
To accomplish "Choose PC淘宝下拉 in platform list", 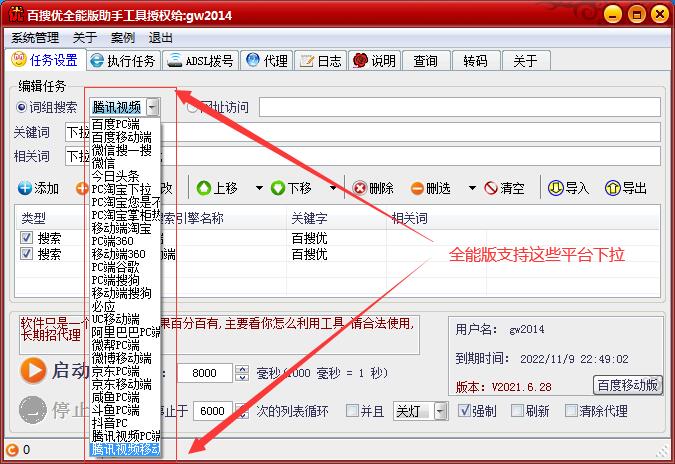I will pos(125,189).
